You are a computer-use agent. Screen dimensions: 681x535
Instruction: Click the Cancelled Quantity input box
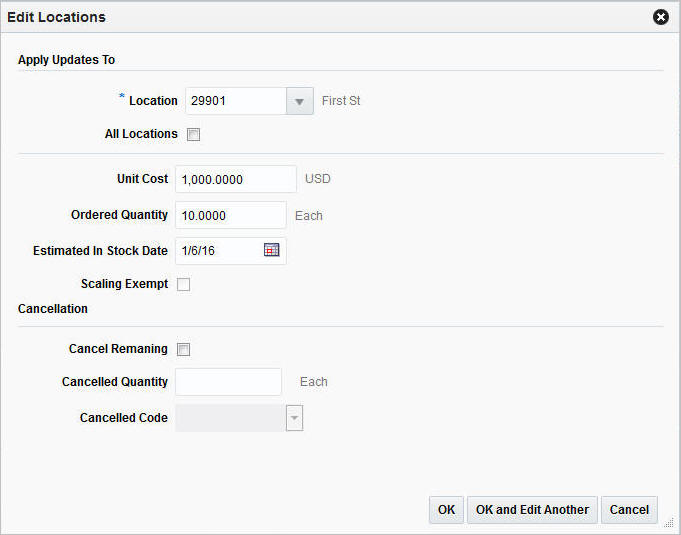point(228,382)
